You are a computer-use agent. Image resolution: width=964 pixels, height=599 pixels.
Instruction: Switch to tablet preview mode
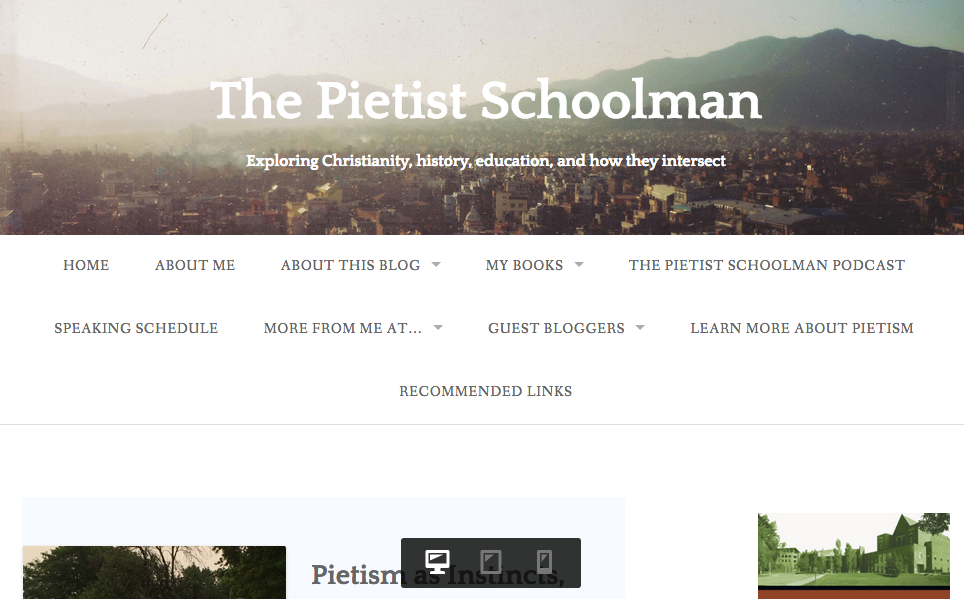(x=491, y=562)
